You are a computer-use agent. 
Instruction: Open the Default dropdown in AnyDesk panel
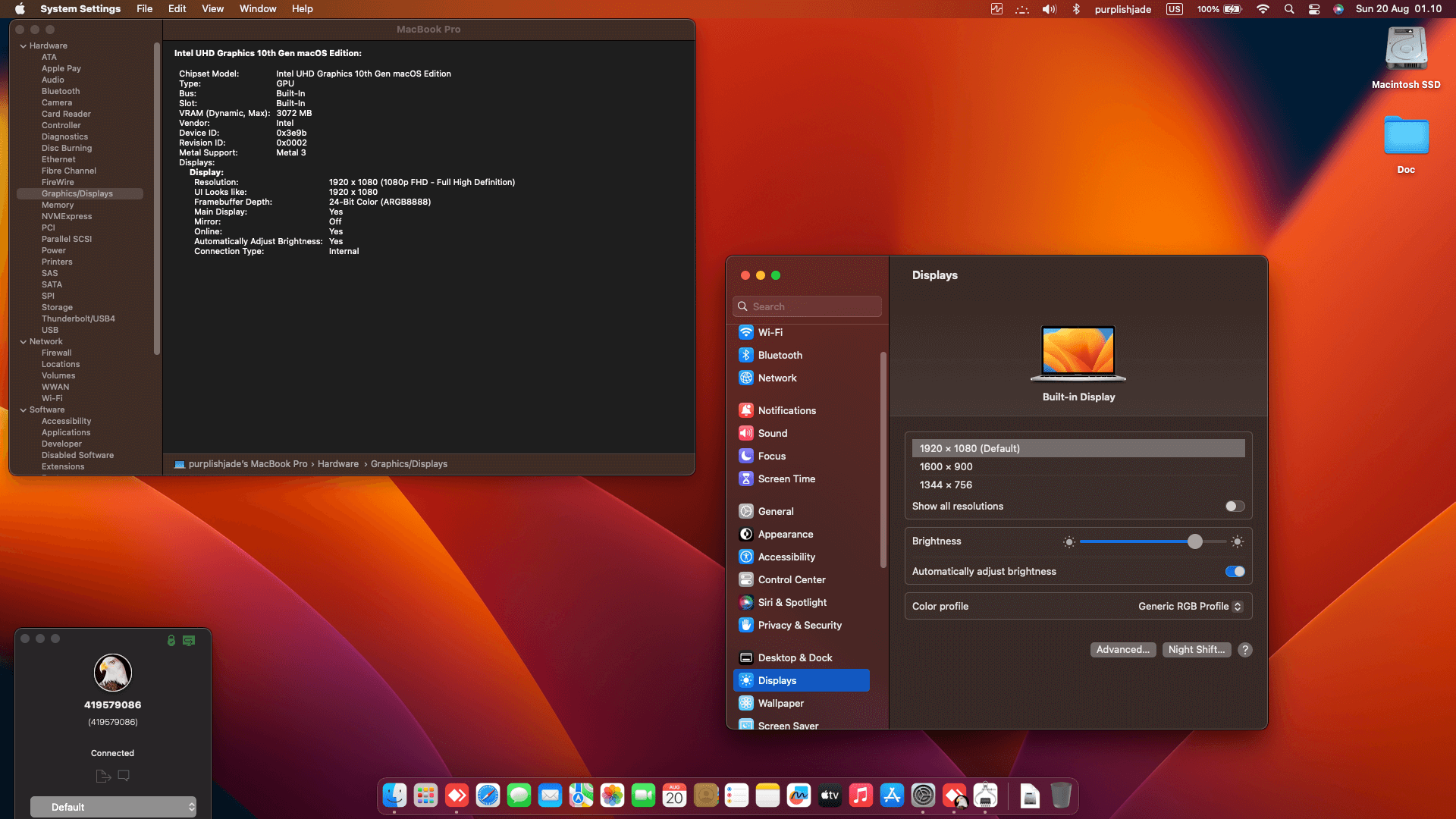click(113, 807)
